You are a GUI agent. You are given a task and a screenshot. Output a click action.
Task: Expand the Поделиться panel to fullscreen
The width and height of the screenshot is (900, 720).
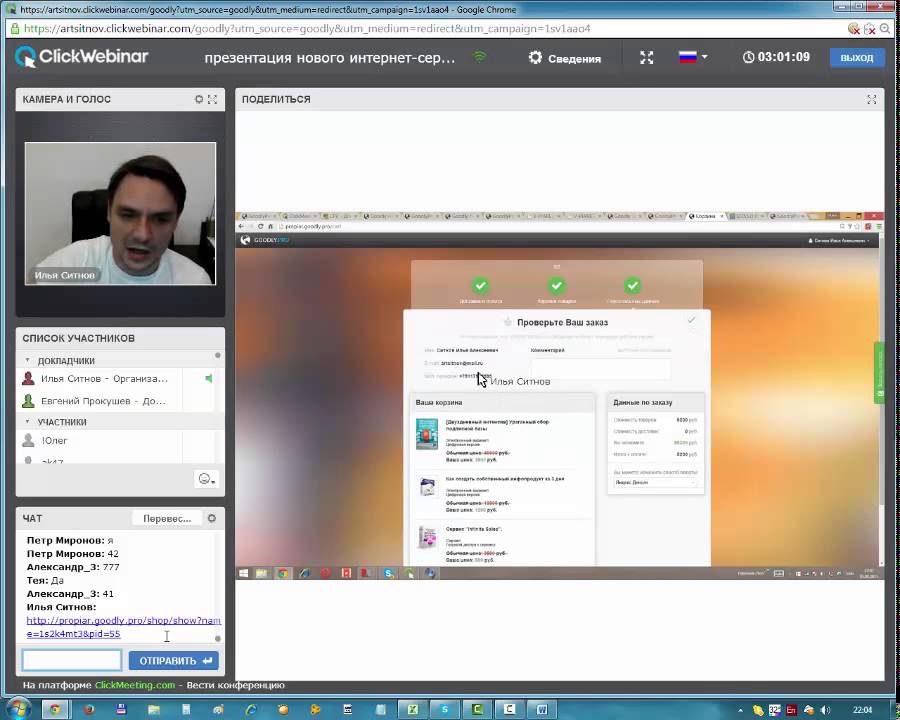pyautogui.click(x=872, y=99)
